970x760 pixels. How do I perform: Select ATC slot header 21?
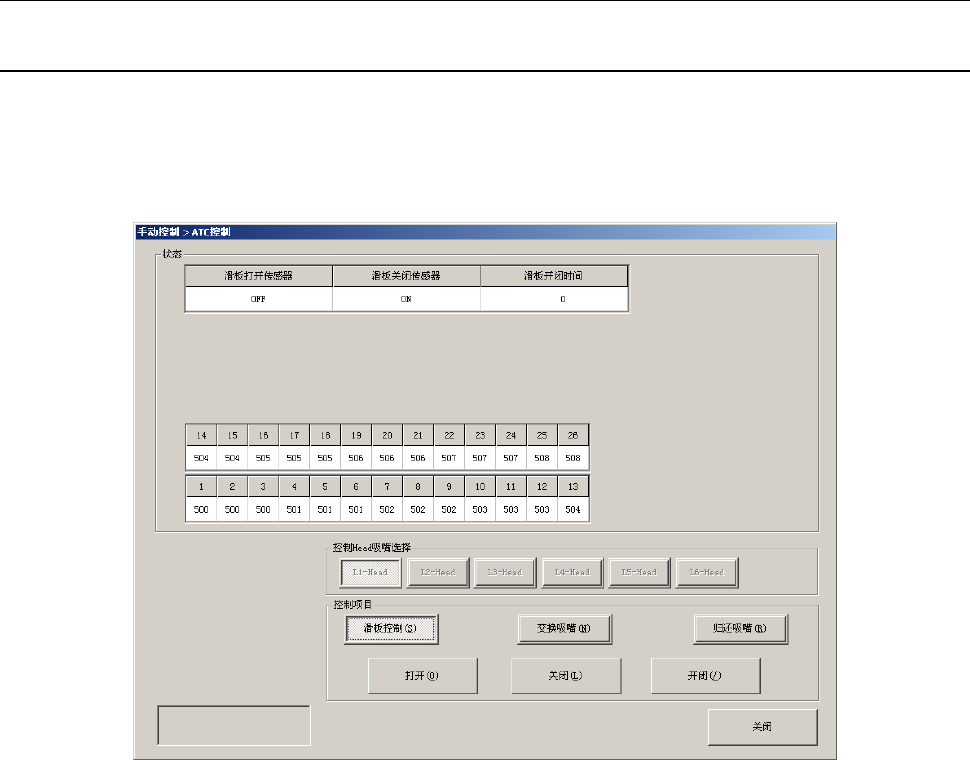click(418, 435)
